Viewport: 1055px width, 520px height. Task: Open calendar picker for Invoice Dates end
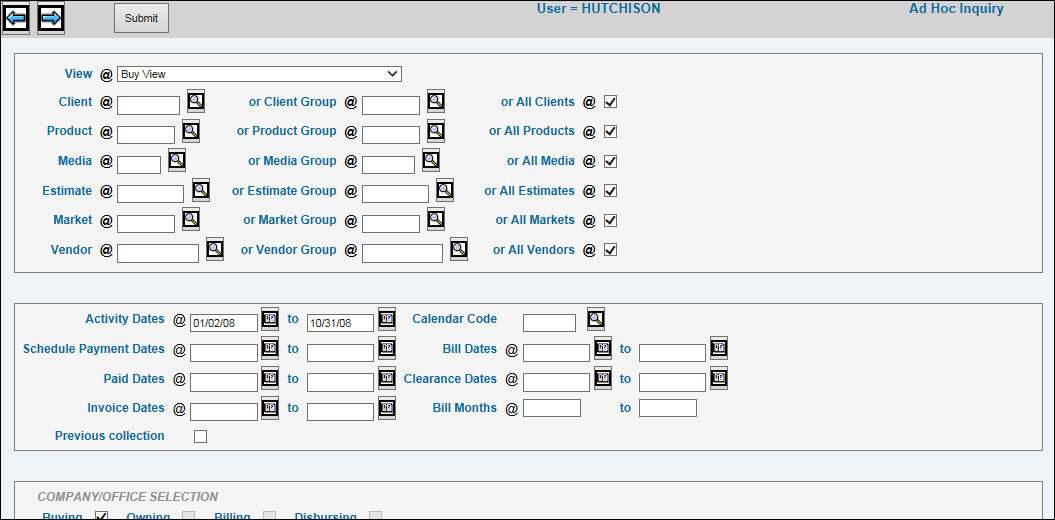coord(387,408)
